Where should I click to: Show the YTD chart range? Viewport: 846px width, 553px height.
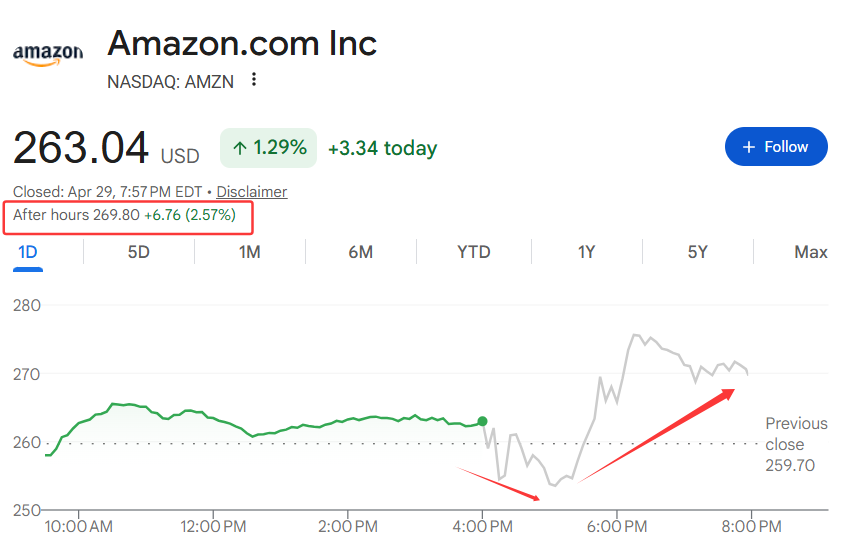click(x=473, y=252)
